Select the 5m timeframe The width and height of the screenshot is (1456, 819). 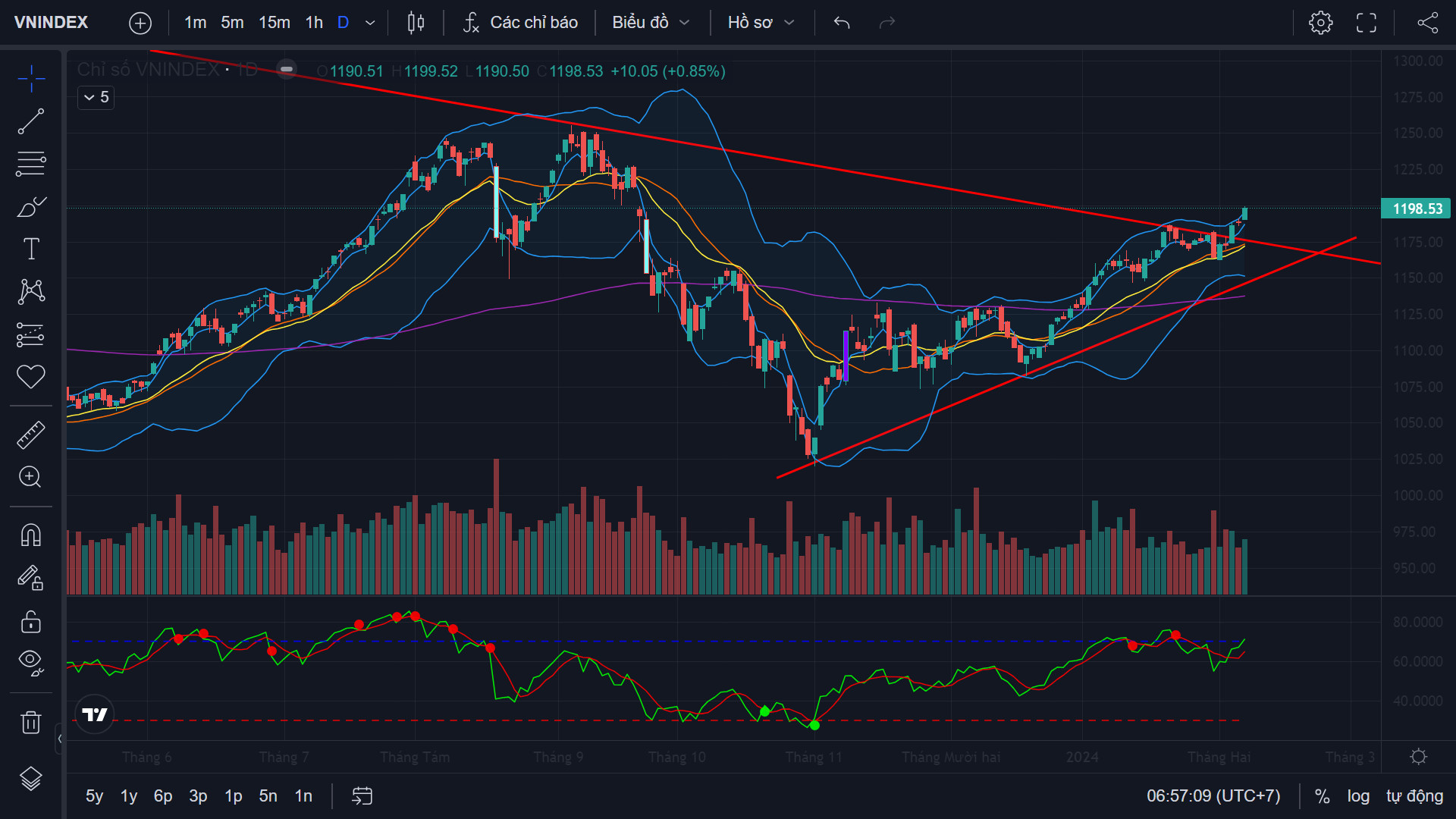[x=233, y=23]
